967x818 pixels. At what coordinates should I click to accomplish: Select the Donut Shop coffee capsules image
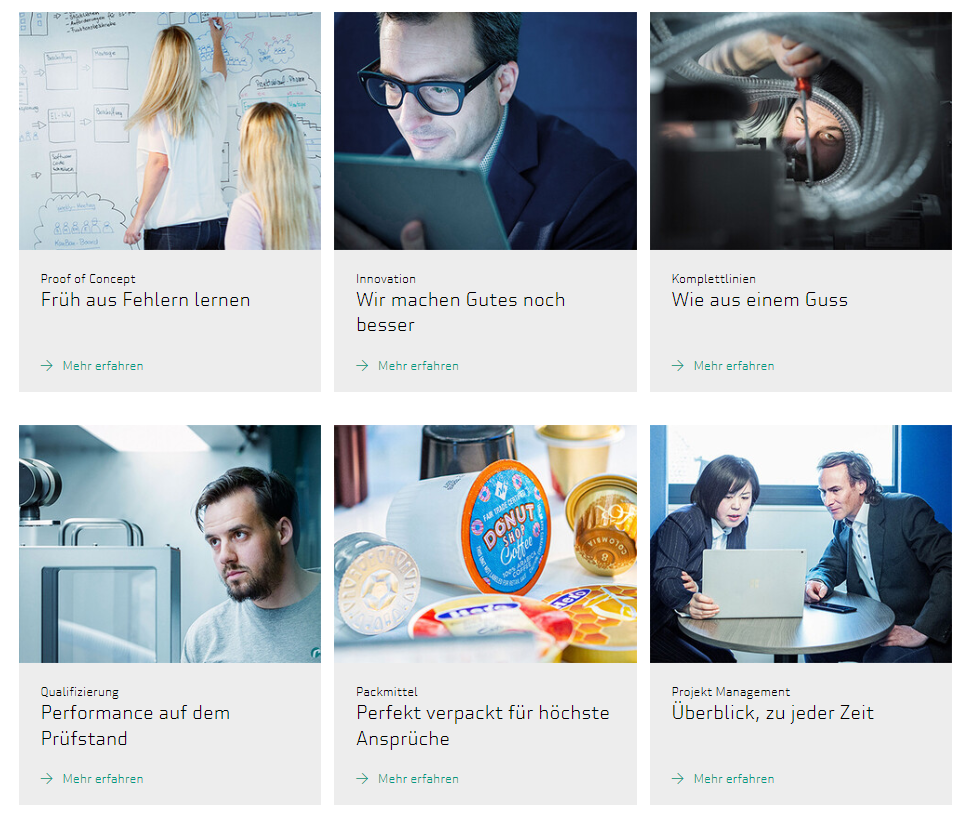coord(485,543)
